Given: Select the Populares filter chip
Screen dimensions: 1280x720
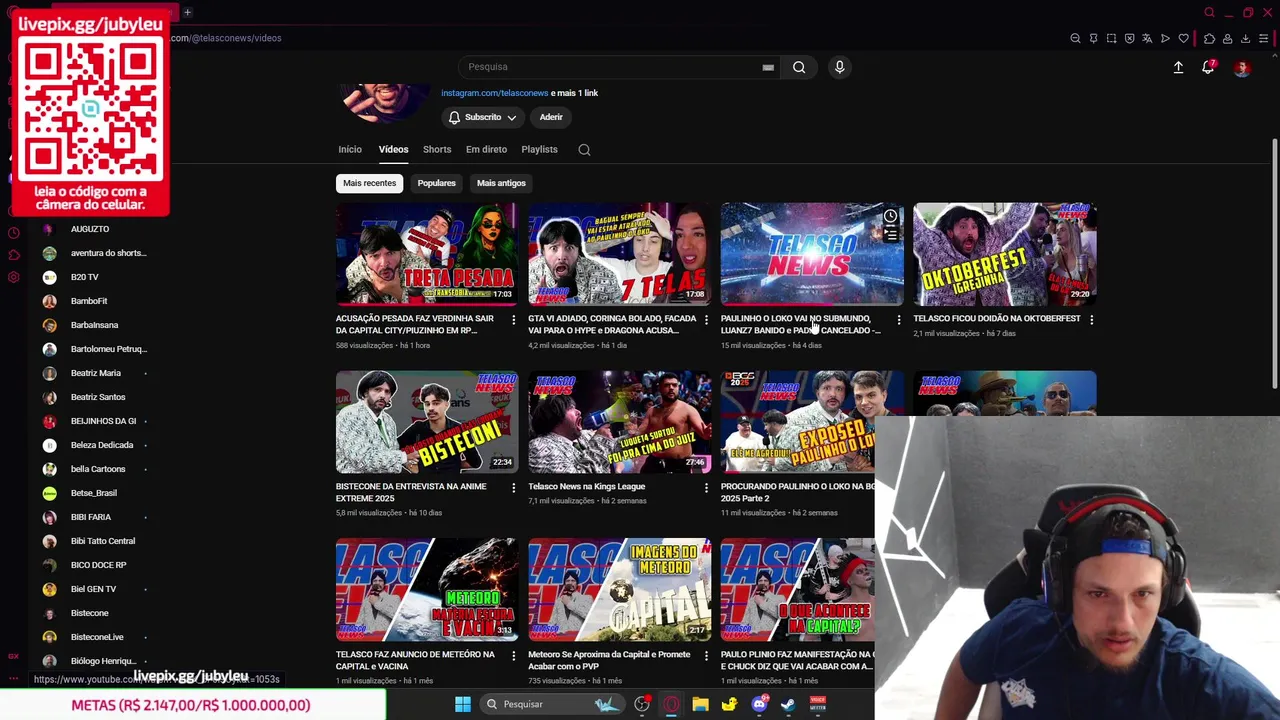Looking at the screenshot, I should click(x=436, y=183).
